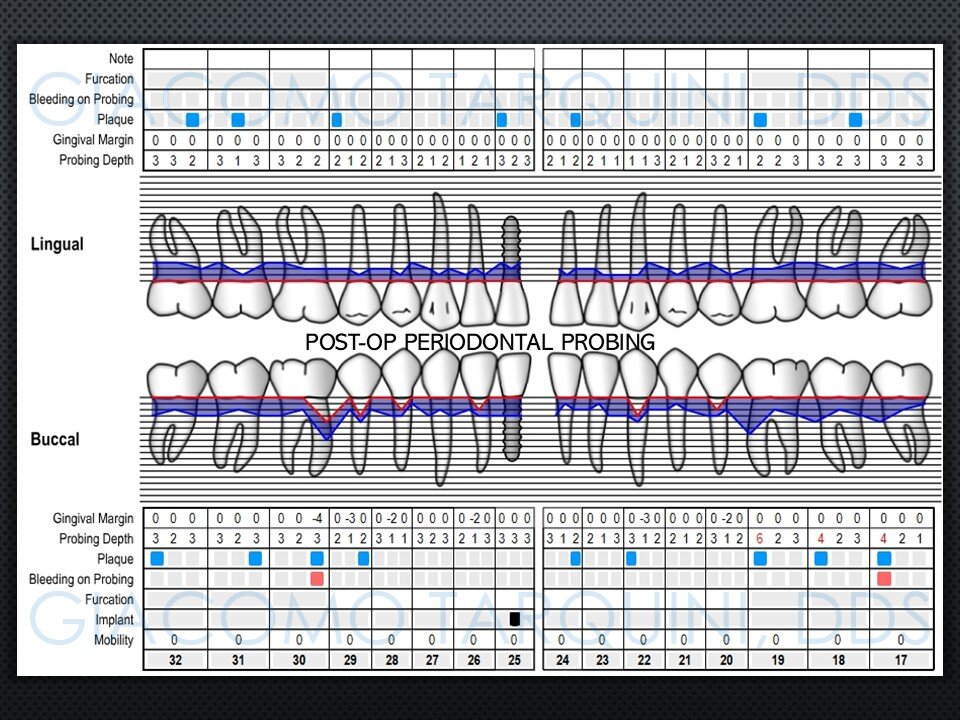Viewport: 960px width, 720px height.
Task: Click the POST-OP PERIODONTAL PROBING title
Action: (x=480, y=343)
